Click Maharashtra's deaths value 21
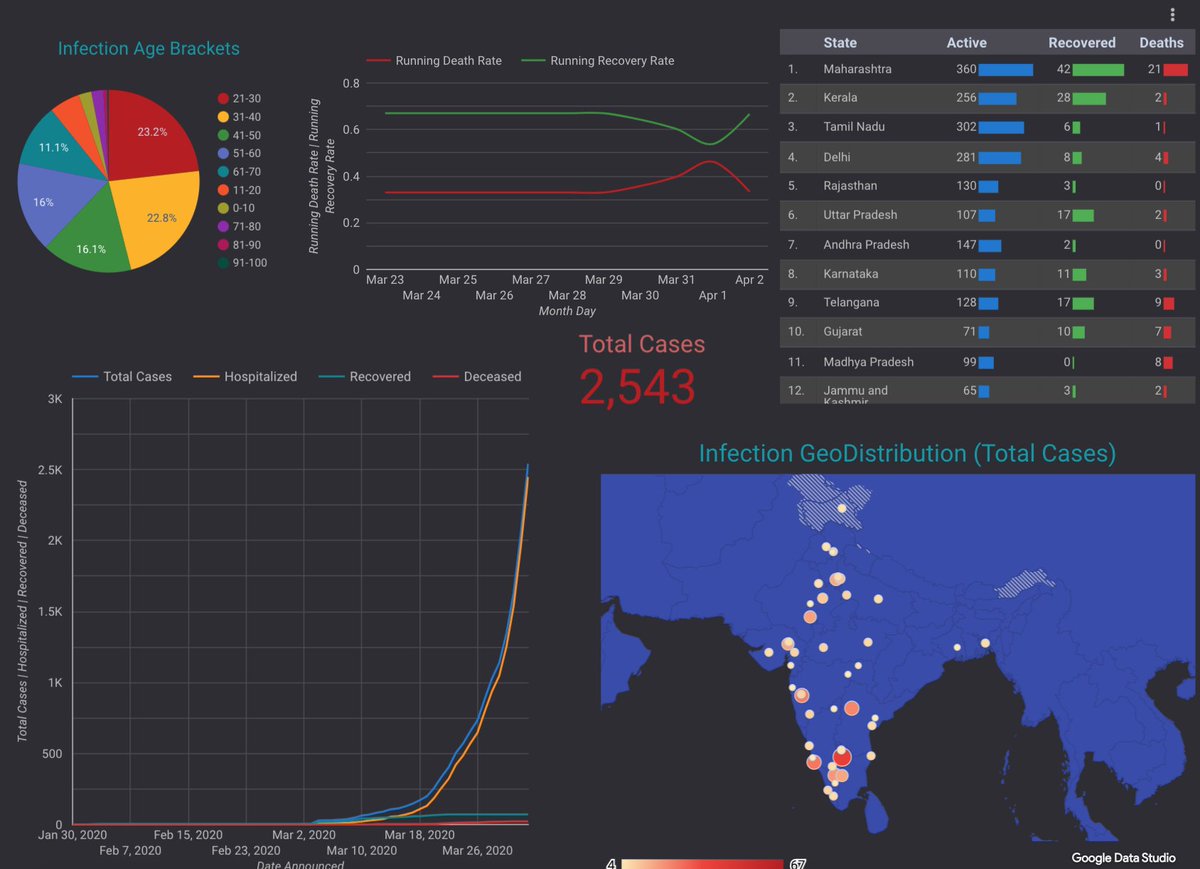The width and height of the screenshot is (1200, 869). (1154, 69)
